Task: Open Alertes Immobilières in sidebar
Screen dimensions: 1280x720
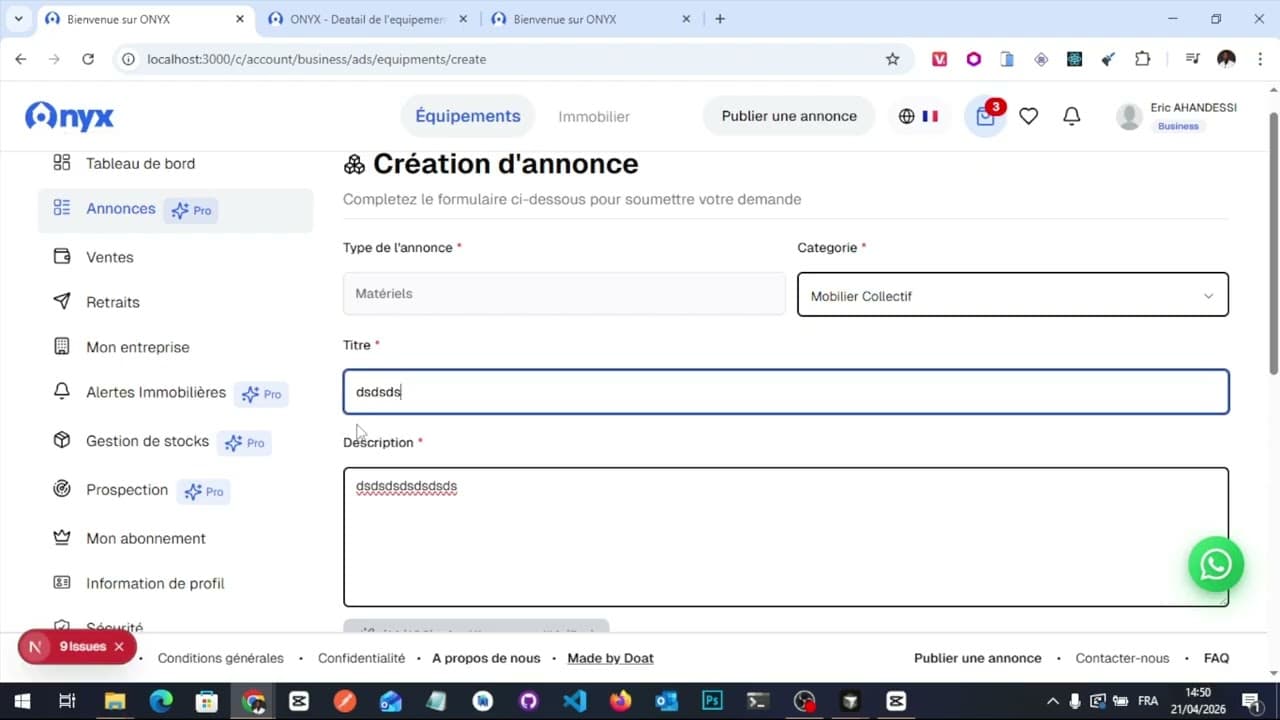Action: tap(175, 393)
